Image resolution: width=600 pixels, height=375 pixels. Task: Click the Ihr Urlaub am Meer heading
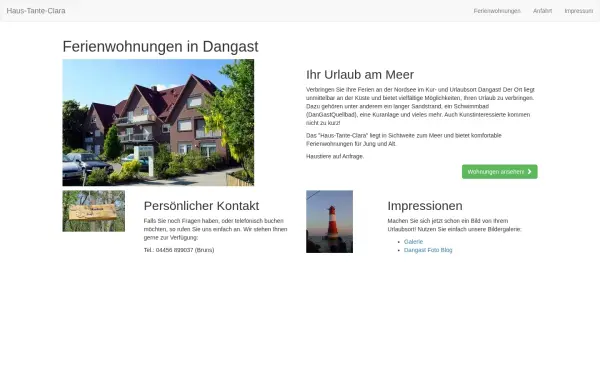[360, 75]
